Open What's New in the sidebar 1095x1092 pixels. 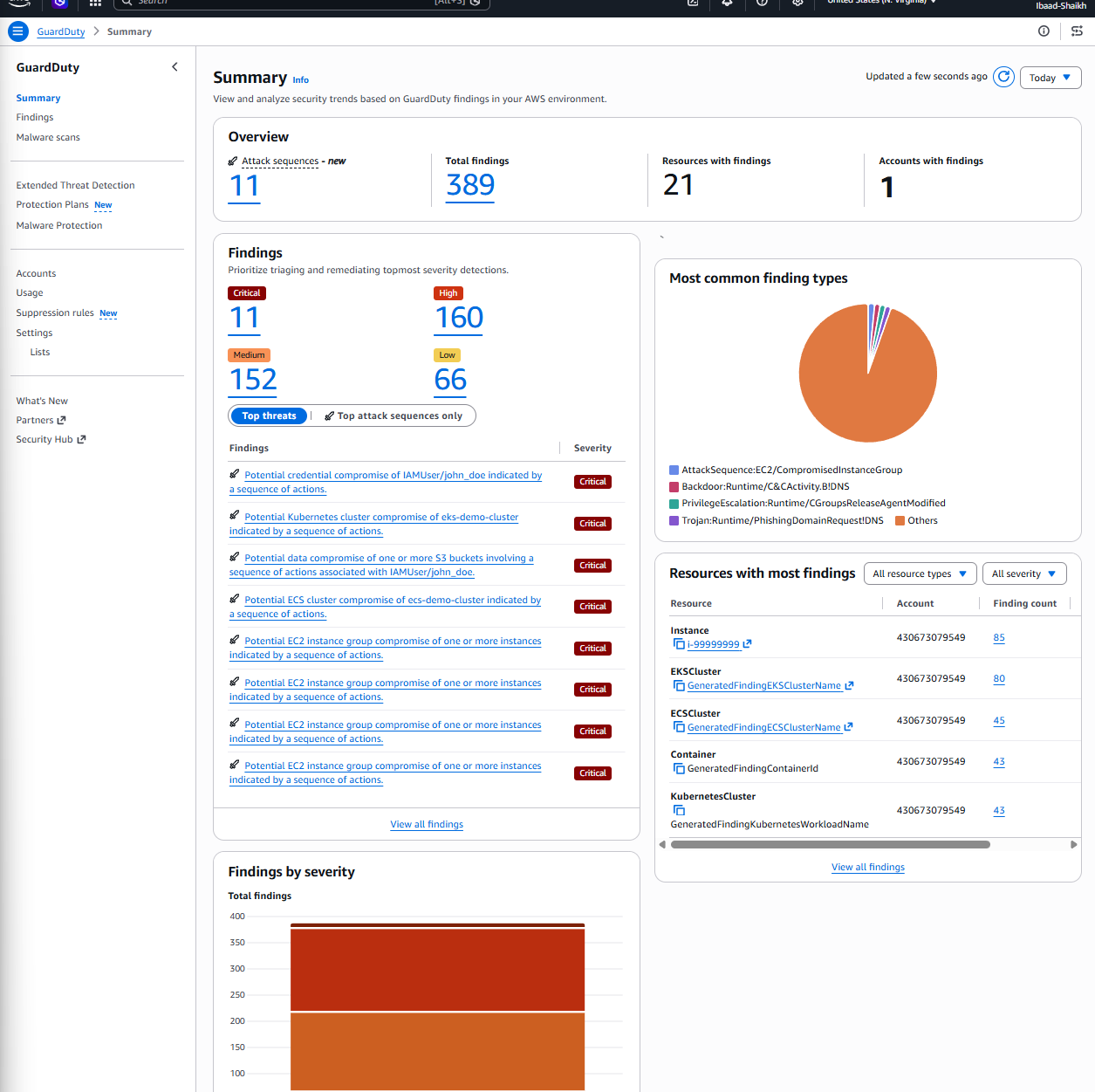(42, 401)
